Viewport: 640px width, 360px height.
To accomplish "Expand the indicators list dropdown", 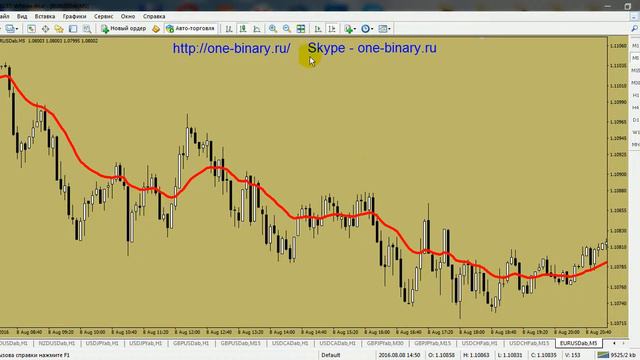I will click(x=355, y=29).
